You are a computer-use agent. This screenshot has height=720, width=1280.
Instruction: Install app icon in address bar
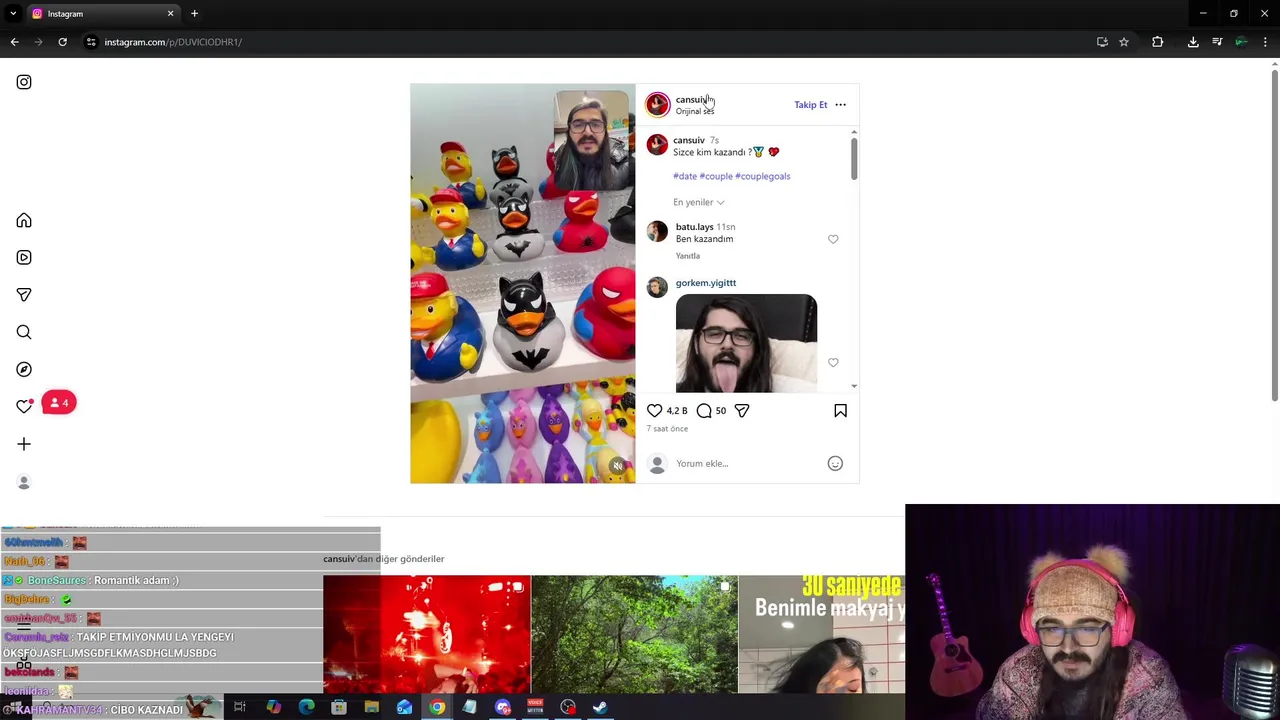coord(1102,42)
